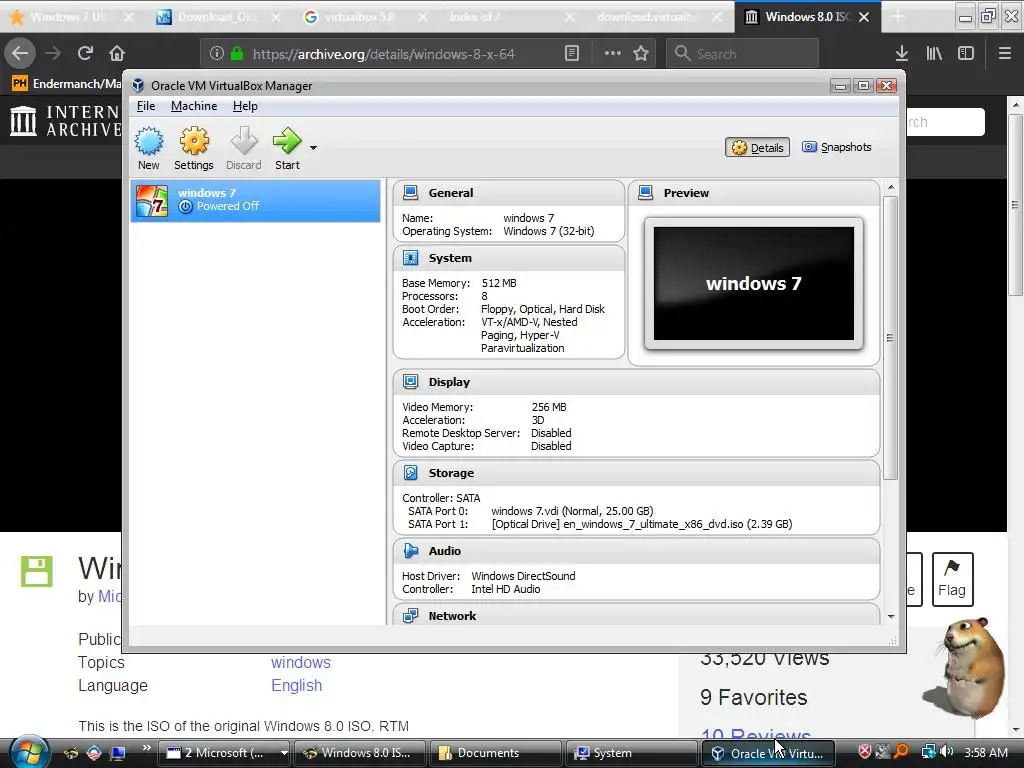The width and height of the screenshot is (1024, 768).
Task: Click the Audio section speaker icon
Action: (410, 551)
